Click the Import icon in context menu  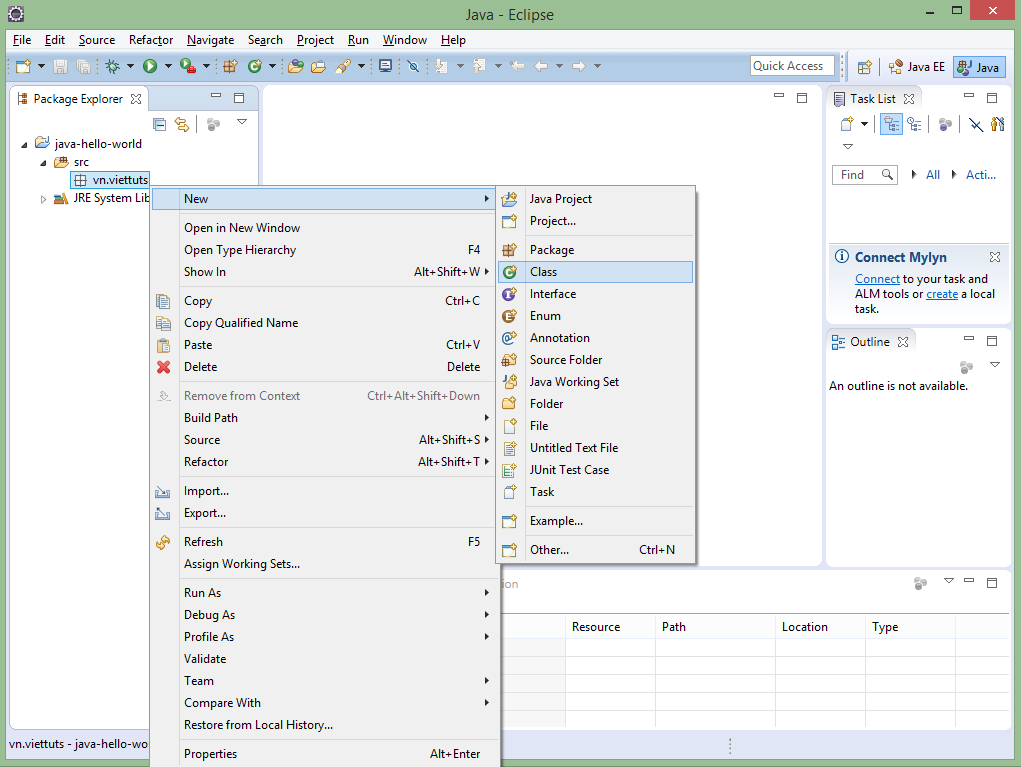pos(163,492)
